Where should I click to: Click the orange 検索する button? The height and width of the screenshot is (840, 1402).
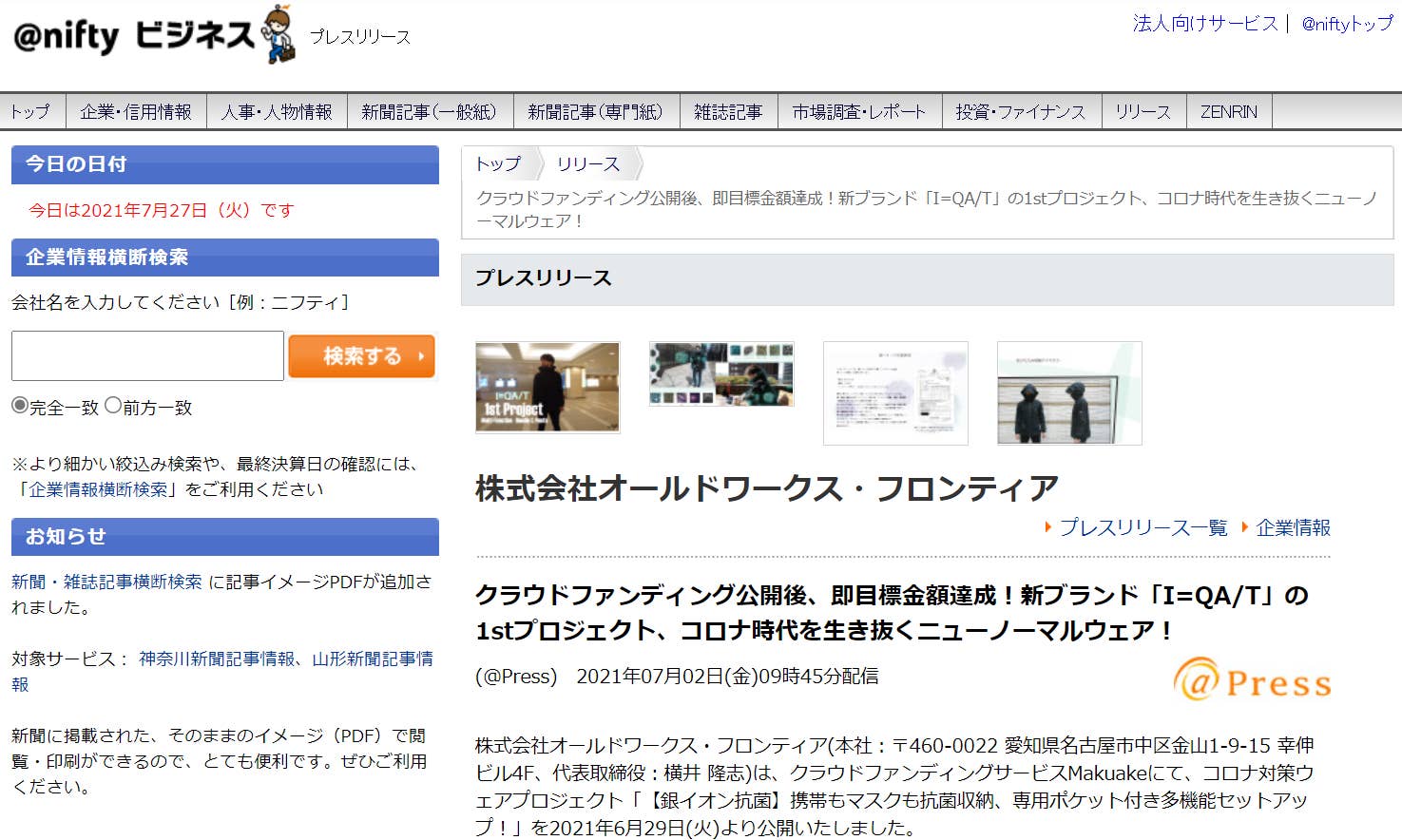click(361, 355)
